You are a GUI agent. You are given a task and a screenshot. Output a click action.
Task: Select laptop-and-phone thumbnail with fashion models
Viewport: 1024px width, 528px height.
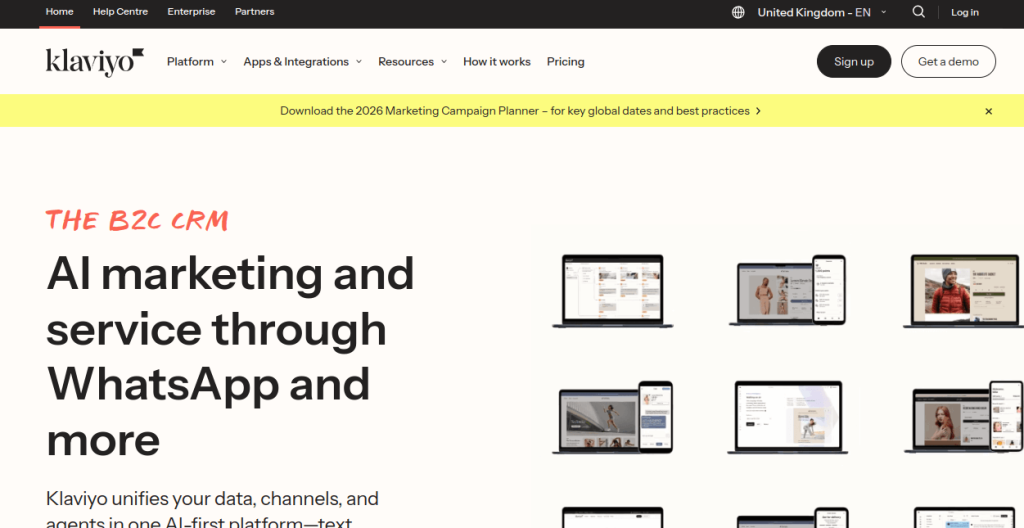(x=788, y=290)
